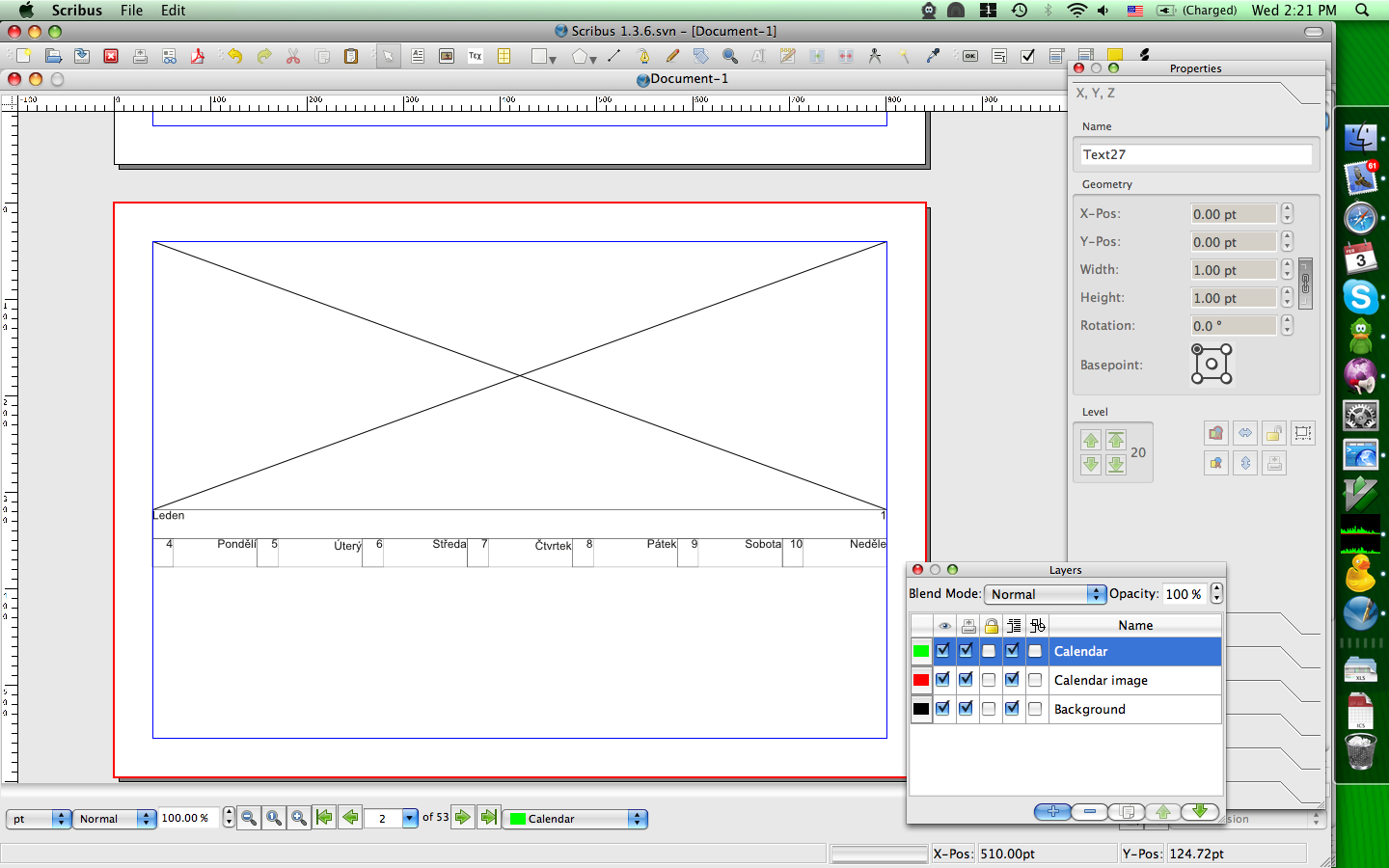
Task: Hide the Calendar image layer visibility
Action: 943,680
